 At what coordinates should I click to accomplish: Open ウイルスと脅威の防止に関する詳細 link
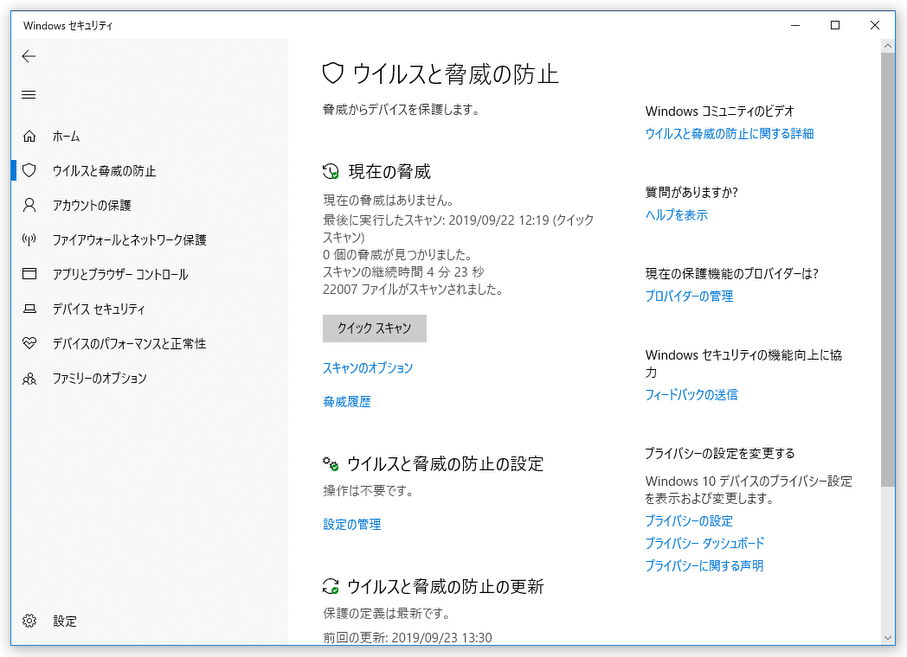[729, 134]
